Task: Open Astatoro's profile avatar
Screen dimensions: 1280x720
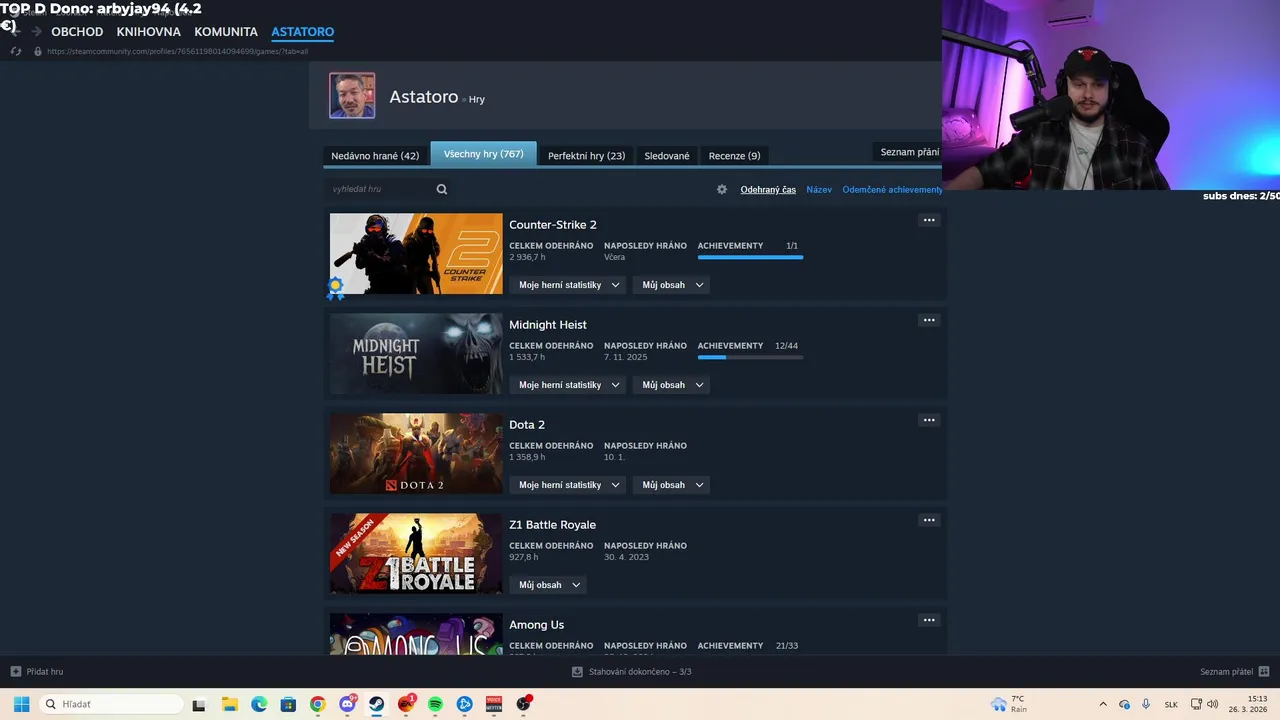Action: pyautogui.click(x=352, y=96)
